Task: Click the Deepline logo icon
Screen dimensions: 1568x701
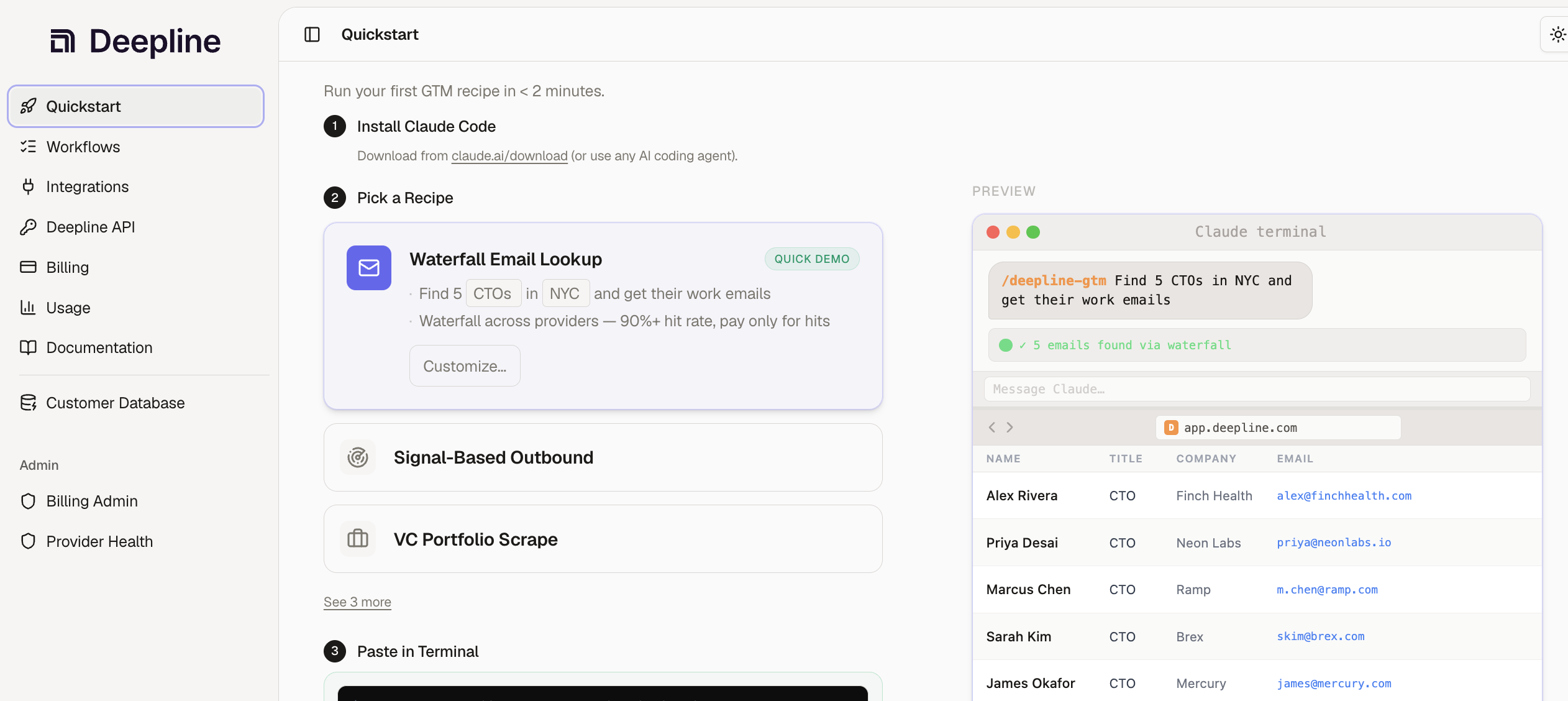Action: coord(63,41)
